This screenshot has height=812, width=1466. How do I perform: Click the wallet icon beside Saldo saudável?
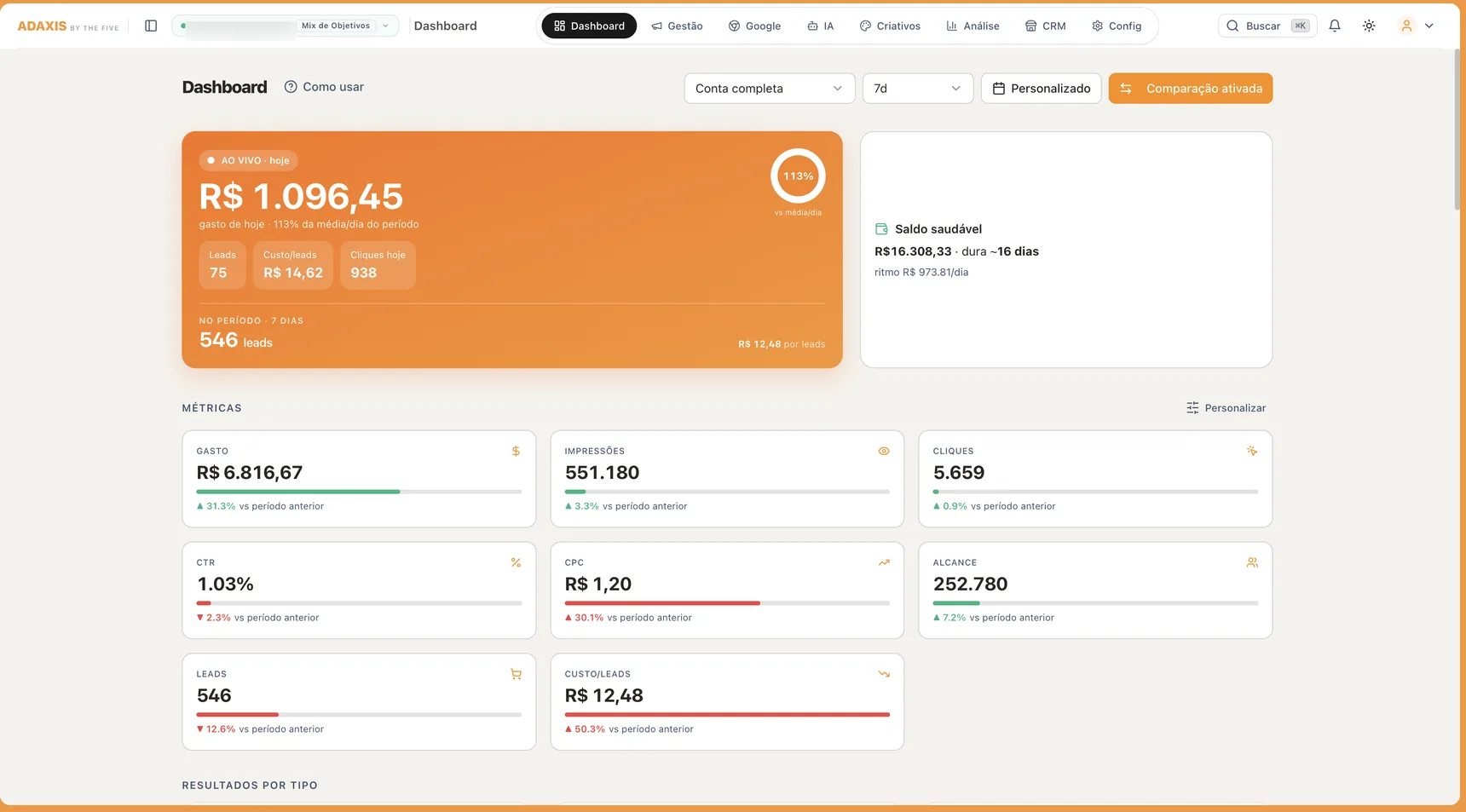pos(881,229)
